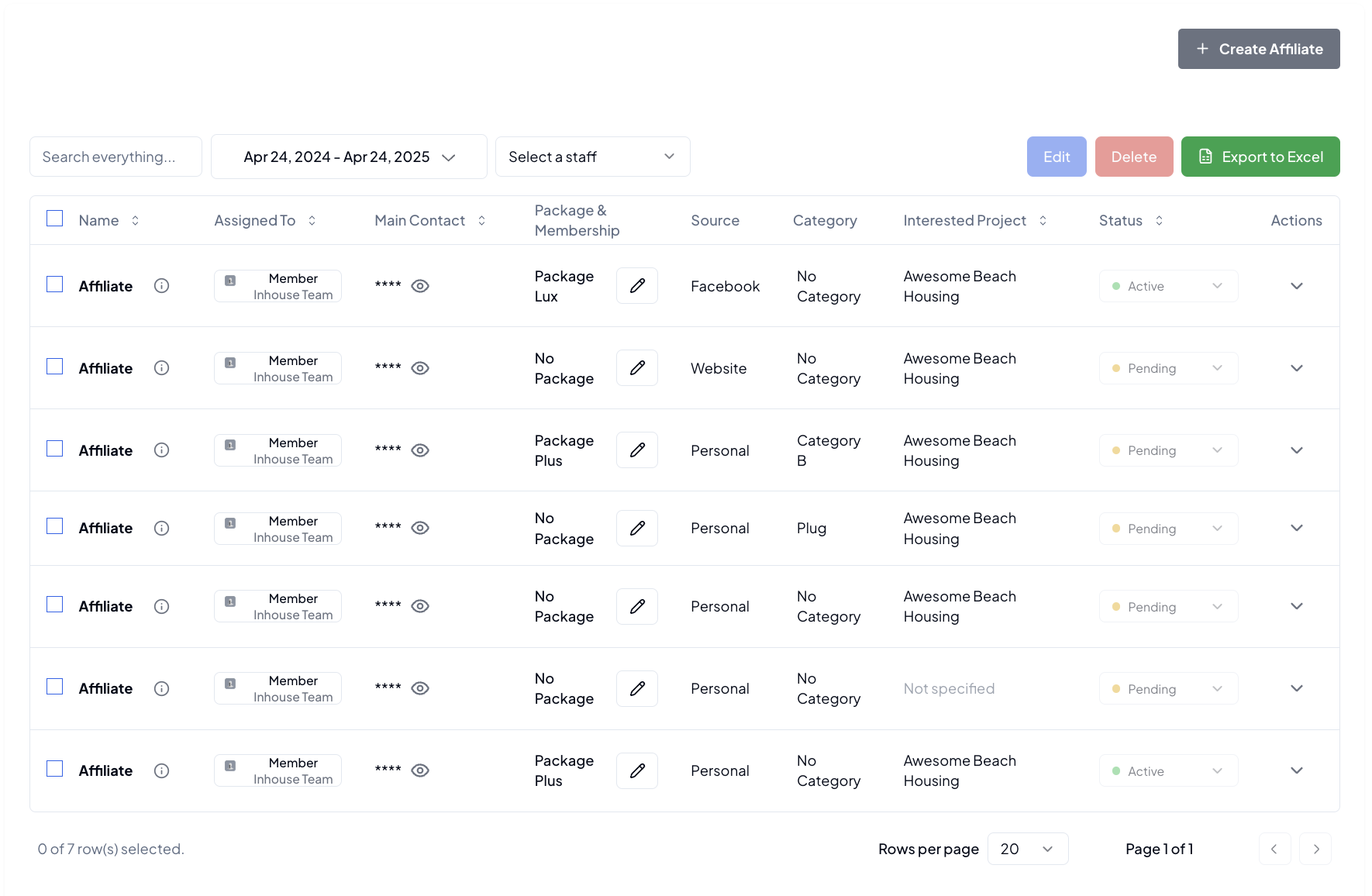Open the Select a staff dropdown
This screenshot has height=896, width=1372.
point(592,157)
